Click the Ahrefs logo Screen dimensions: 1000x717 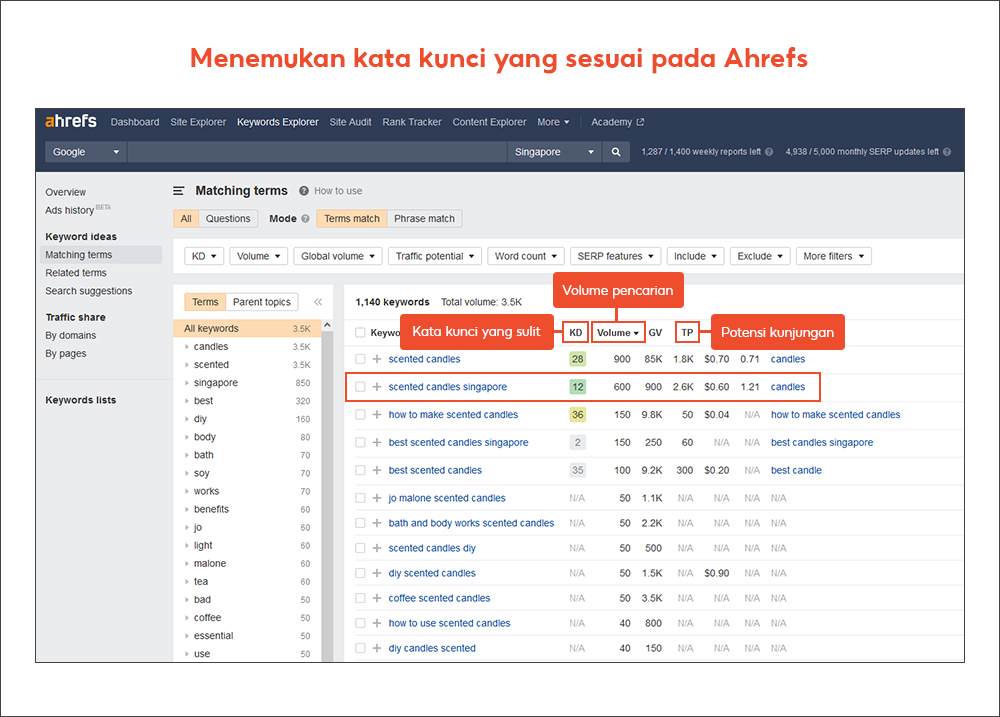[71, 121]
